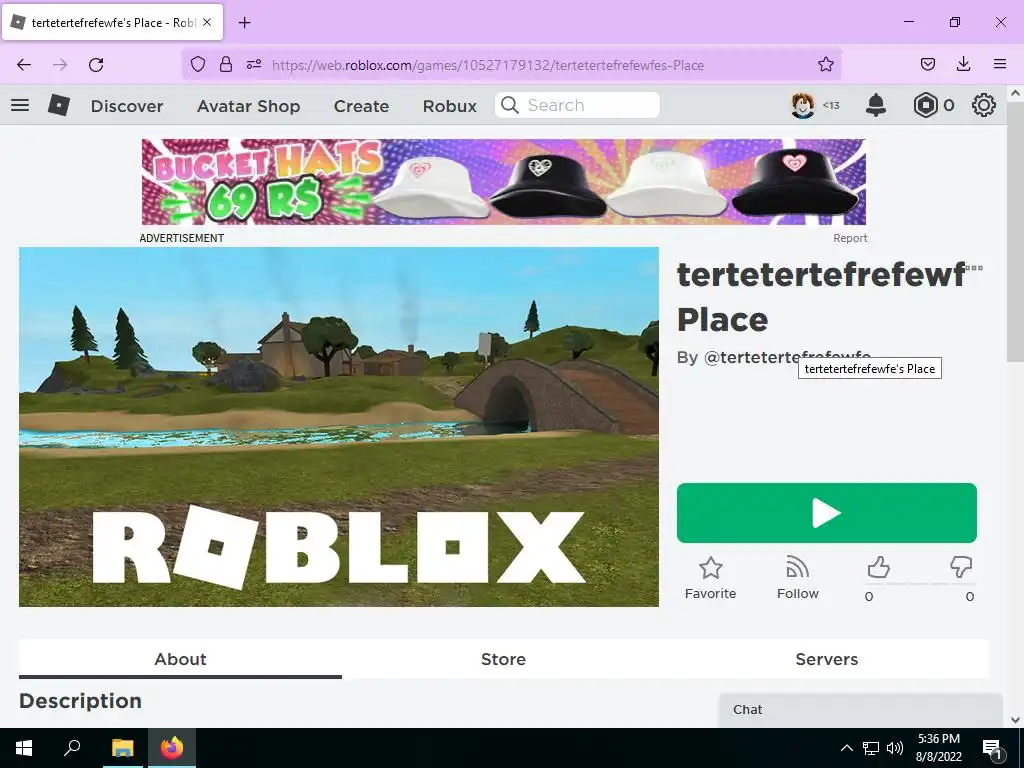Switch to the About tab
1024x768 pixels.
point(180,659)
